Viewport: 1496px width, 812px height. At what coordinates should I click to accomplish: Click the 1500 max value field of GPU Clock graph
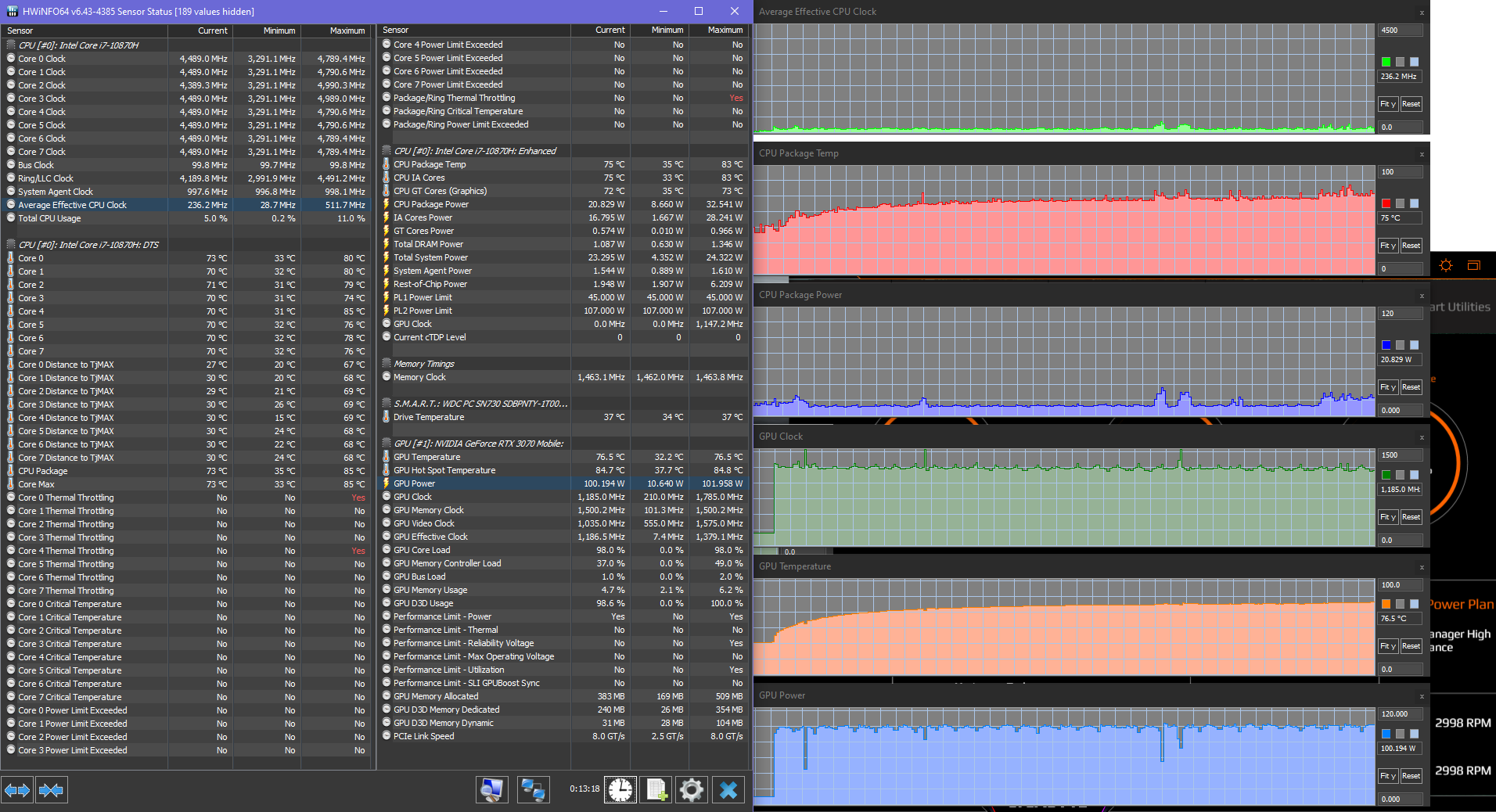coord(1399,455)
